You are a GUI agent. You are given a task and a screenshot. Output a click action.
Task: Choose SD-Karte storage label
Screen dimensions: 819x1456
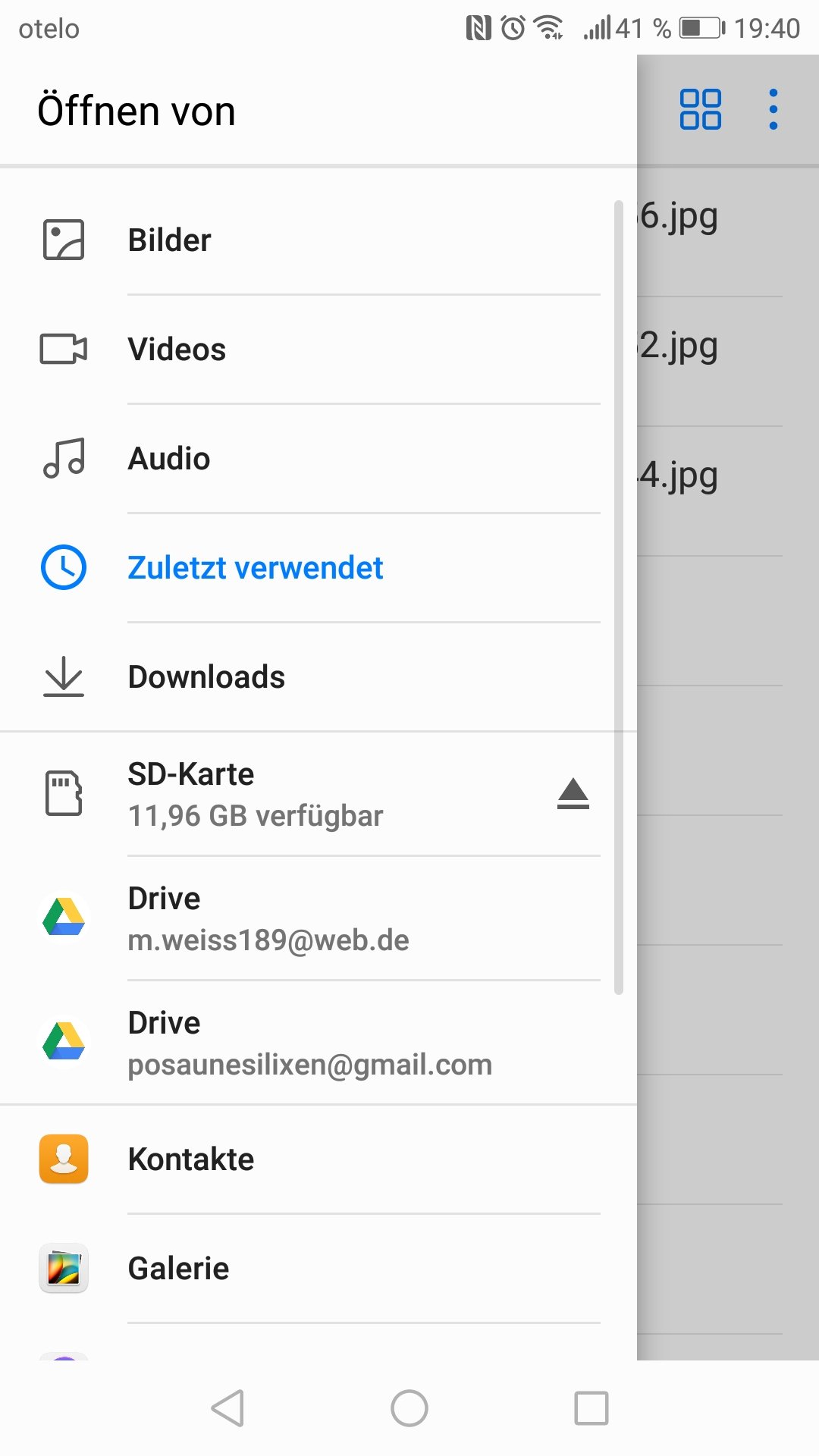pos(191,775)
